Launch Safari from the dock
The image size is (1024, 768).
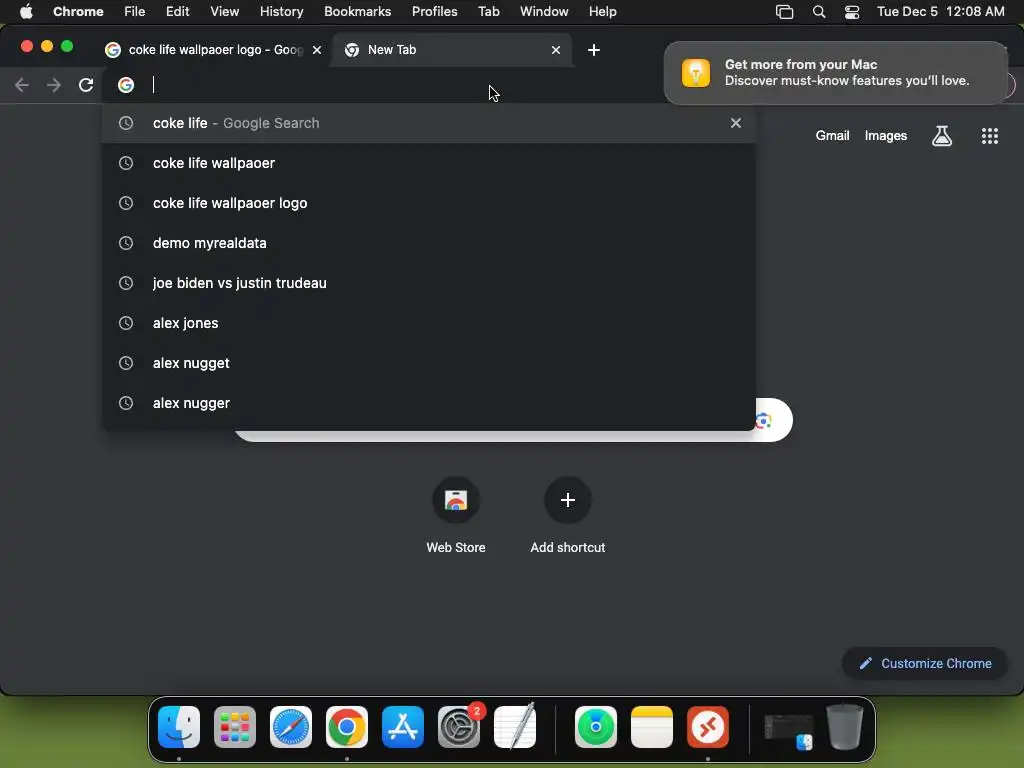(291, 727)
